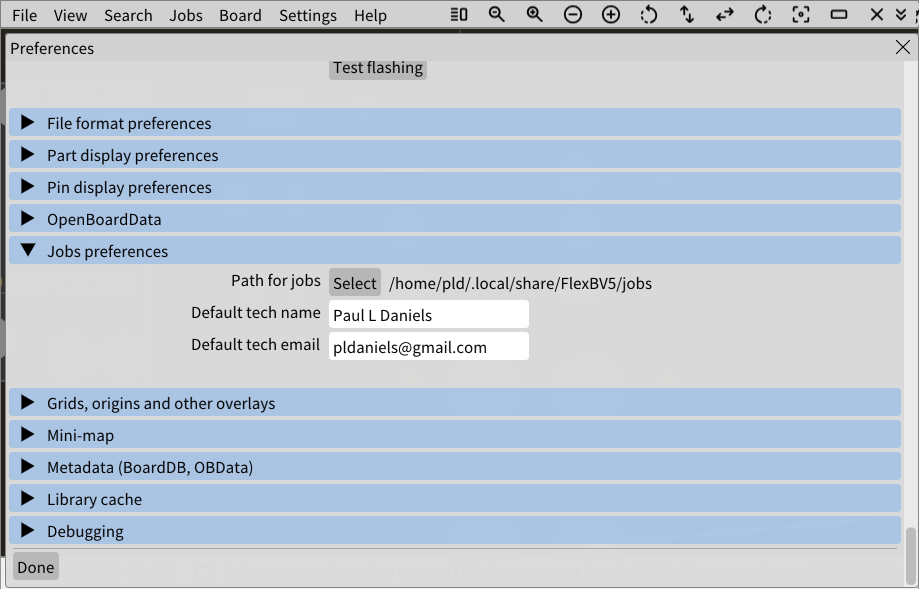Viewport: 919px width, 589px height.
Task: Click the Test flashing button
Action: pyautogui.click(x=377, y=68)
